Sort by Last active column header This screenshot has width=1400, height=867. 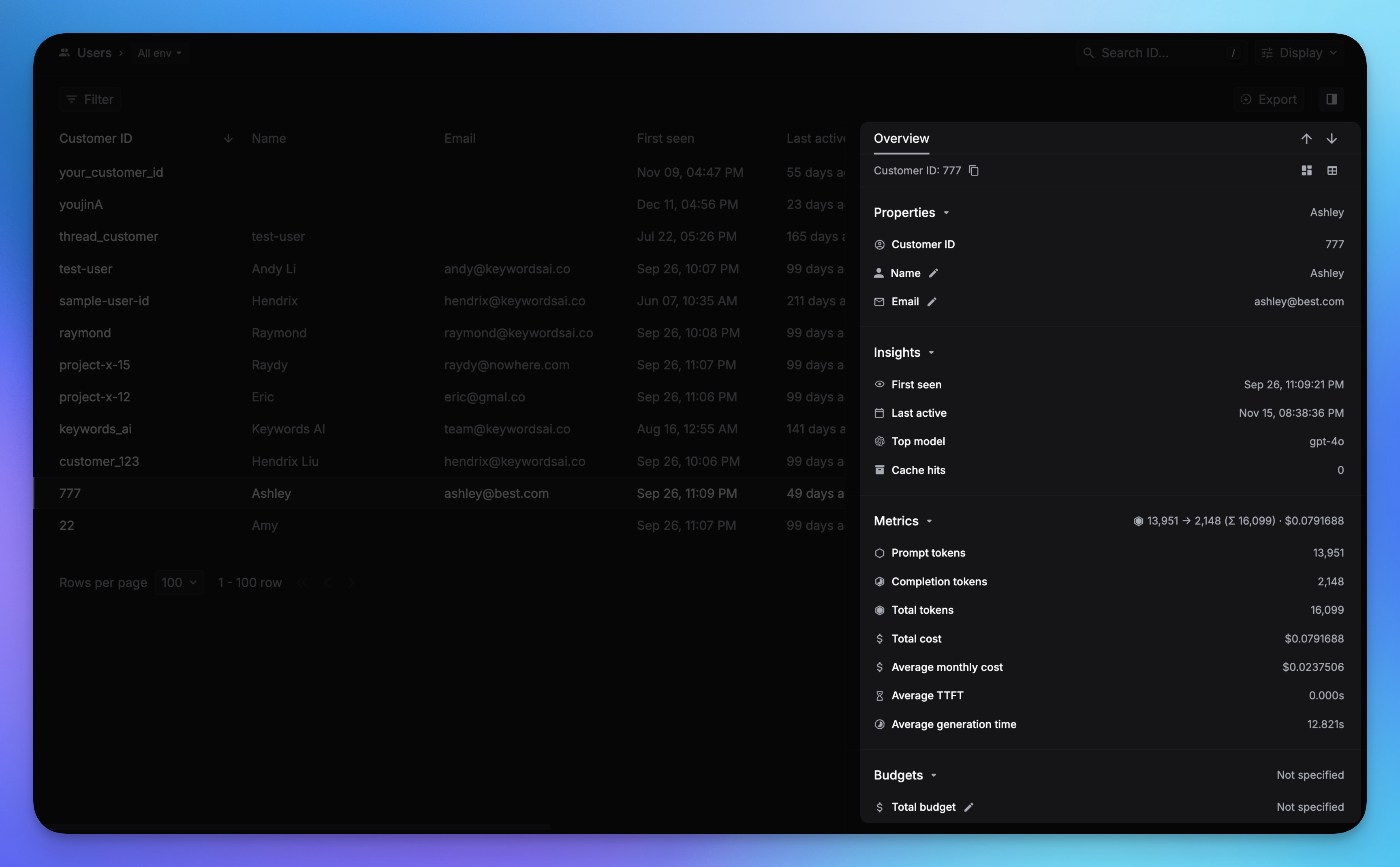point(815,138)
